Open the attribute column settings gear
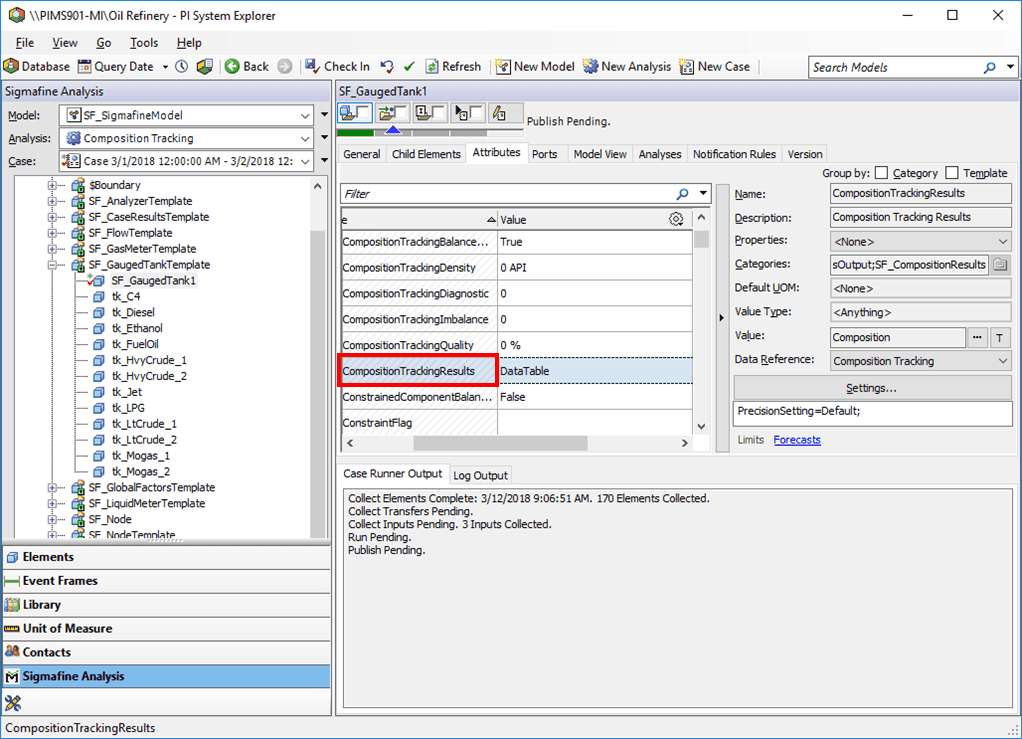The width and height of the screenshot is (1022, 739). [x=676, y=219]
